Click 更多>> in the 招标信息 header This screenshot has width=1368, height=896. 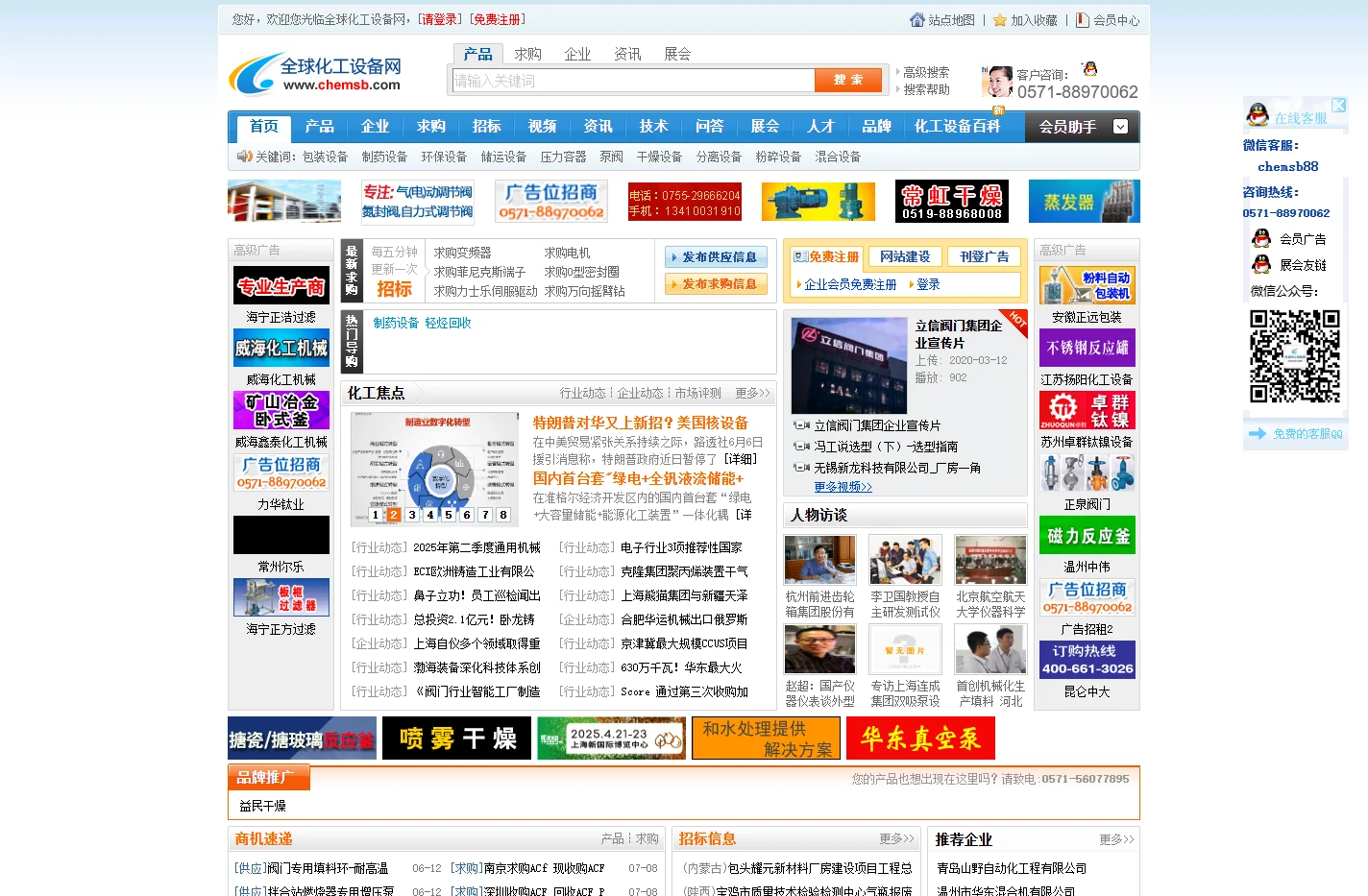(x=896, y=839)
